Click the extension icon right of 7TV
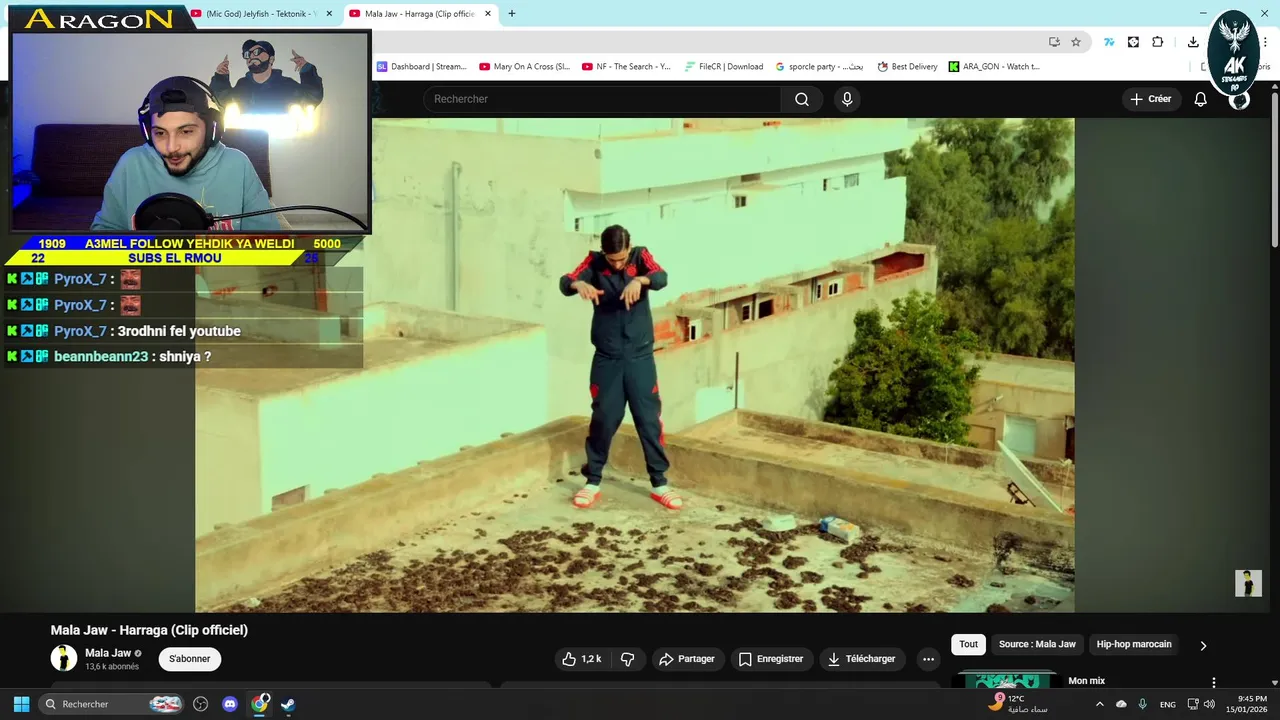 (x=1133, y=42)
